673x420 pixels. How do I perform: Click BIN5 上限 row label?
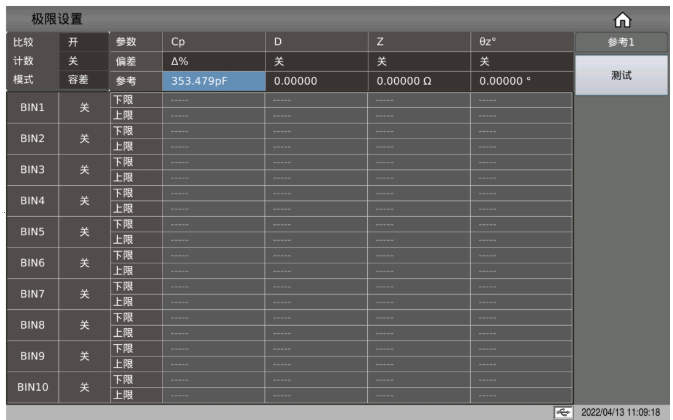136,240
